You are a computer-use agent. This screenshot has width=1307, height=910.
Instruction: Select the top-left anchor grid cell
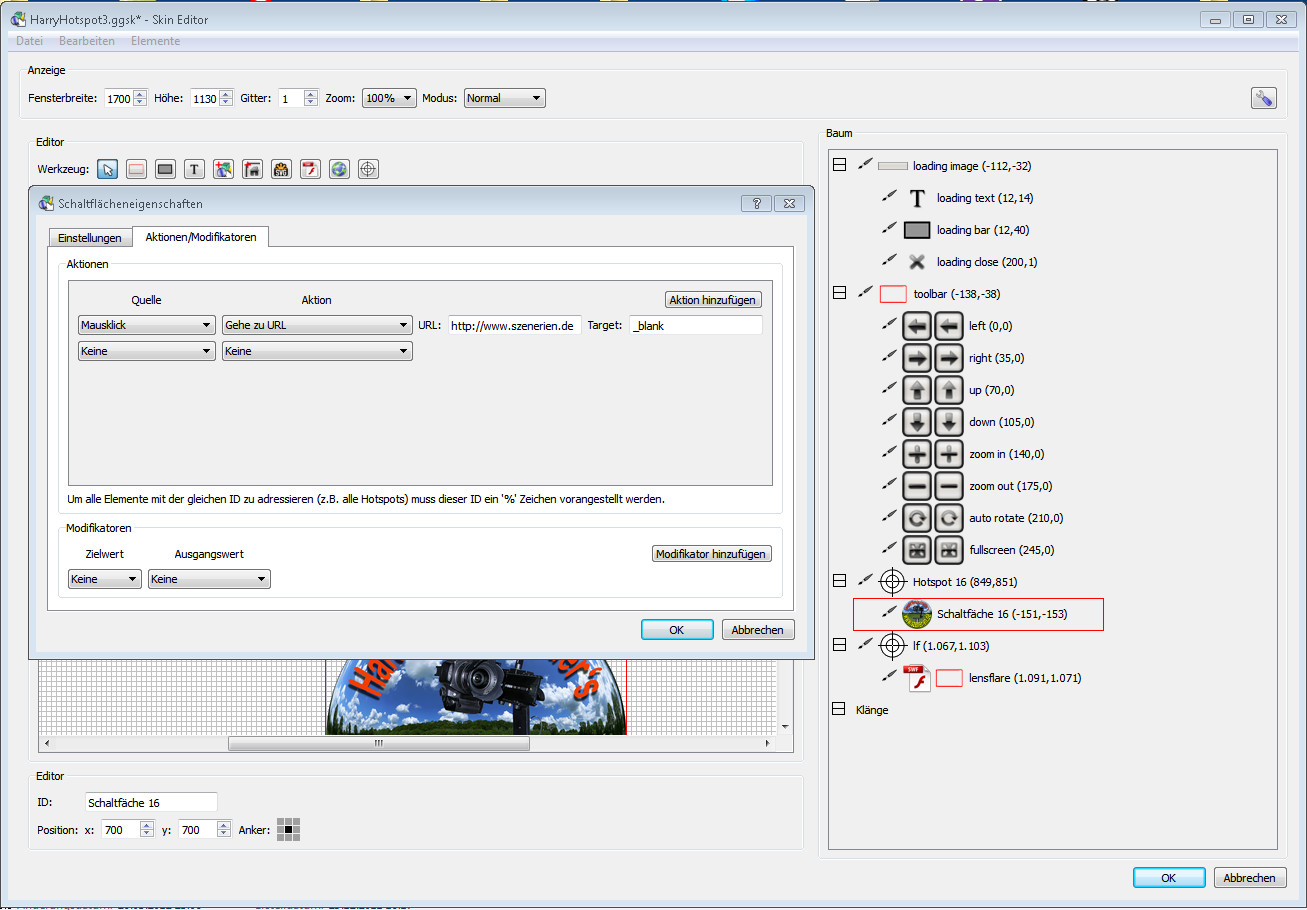click(x=282, y=823)
